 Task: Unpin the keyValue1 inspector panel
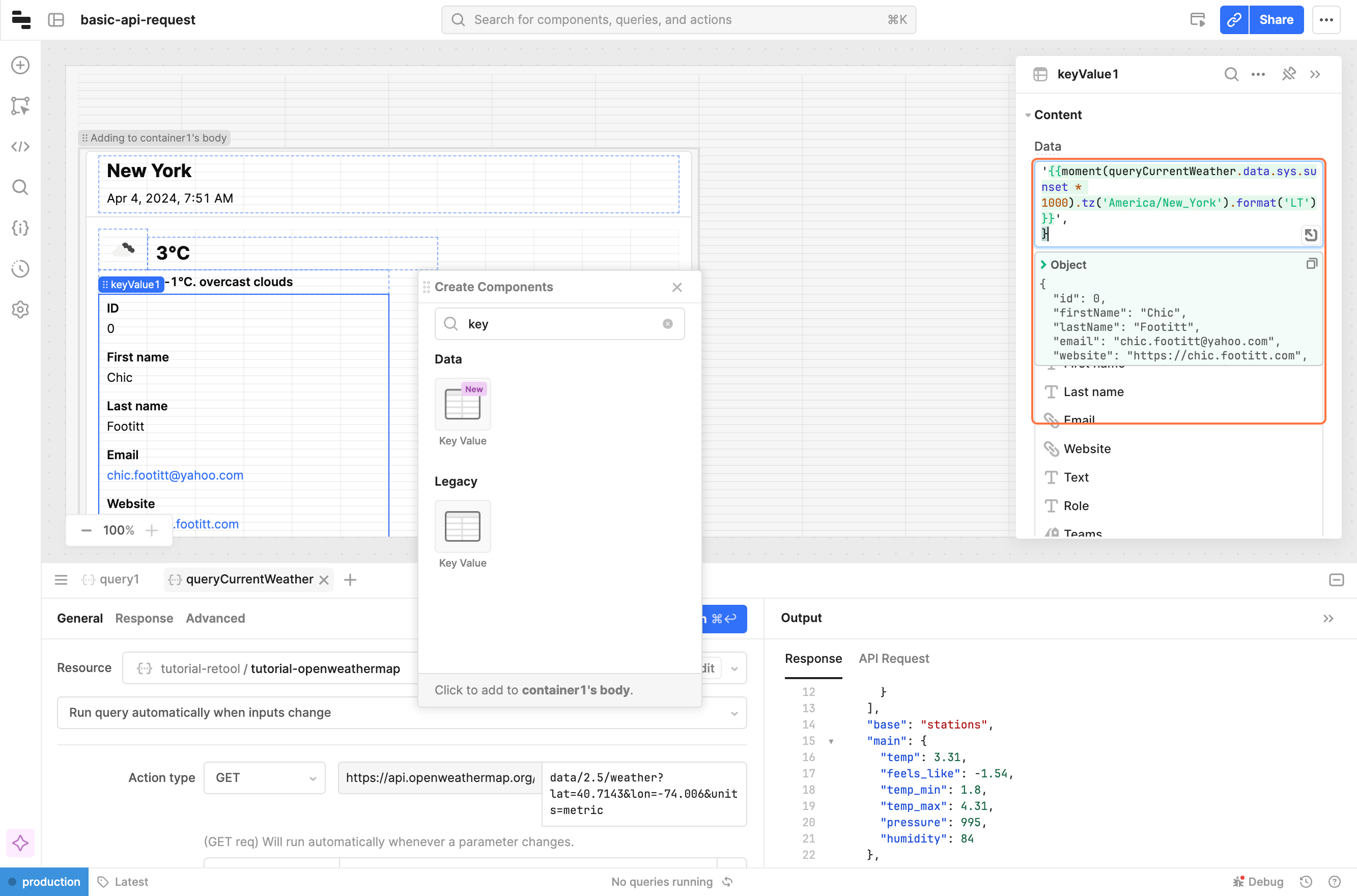click(1288, 74)
